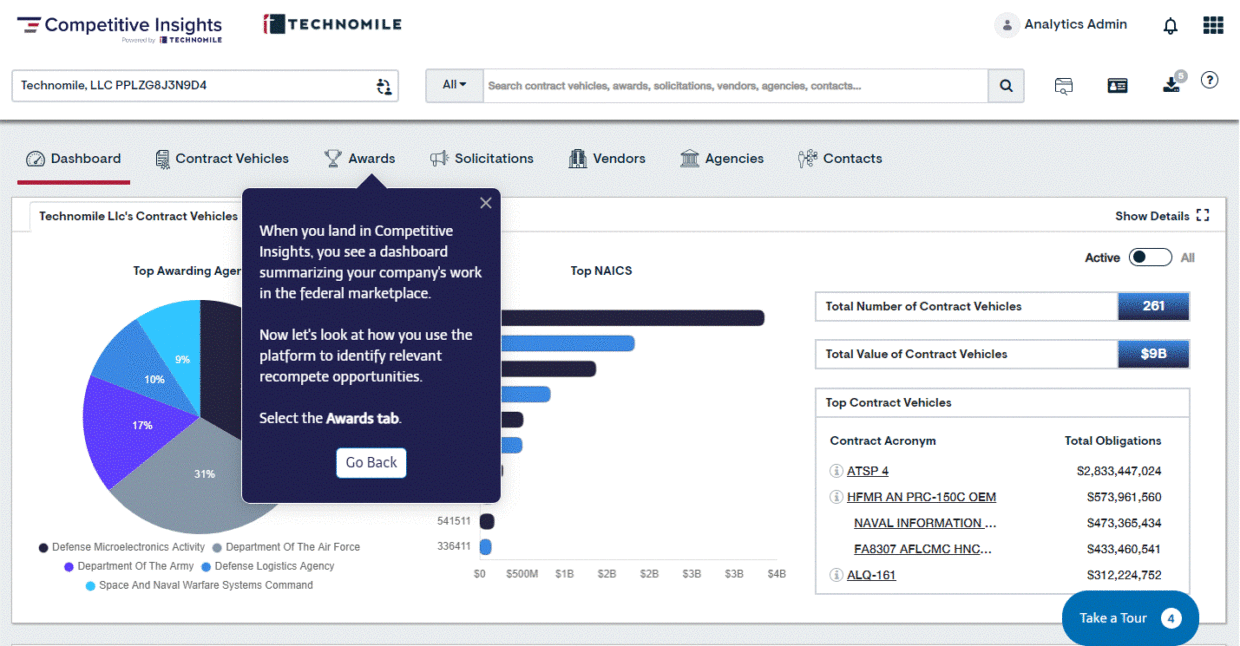
Task: Click the Space And Naval Warfare legend item
Action: click(x=199, y=586)
